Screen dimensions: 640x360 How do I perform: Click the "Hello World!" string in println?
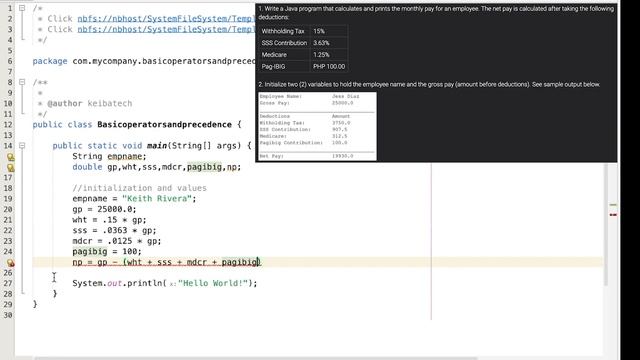[213, 283]
